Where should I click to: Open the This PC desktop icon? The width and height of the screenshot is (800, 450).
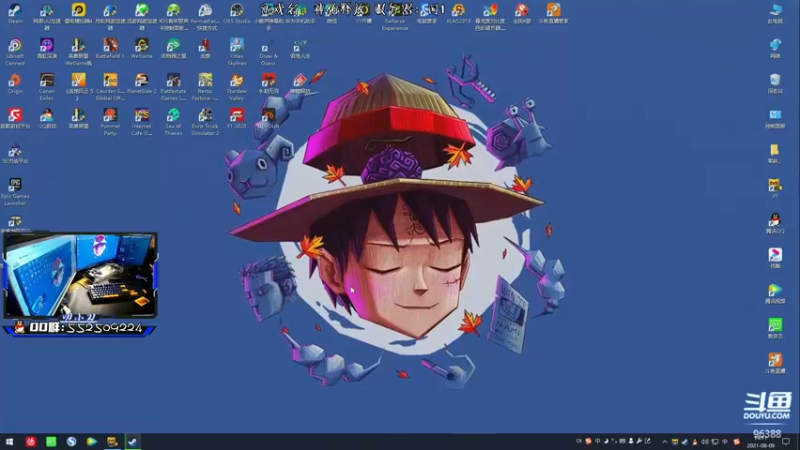(775, 14)
